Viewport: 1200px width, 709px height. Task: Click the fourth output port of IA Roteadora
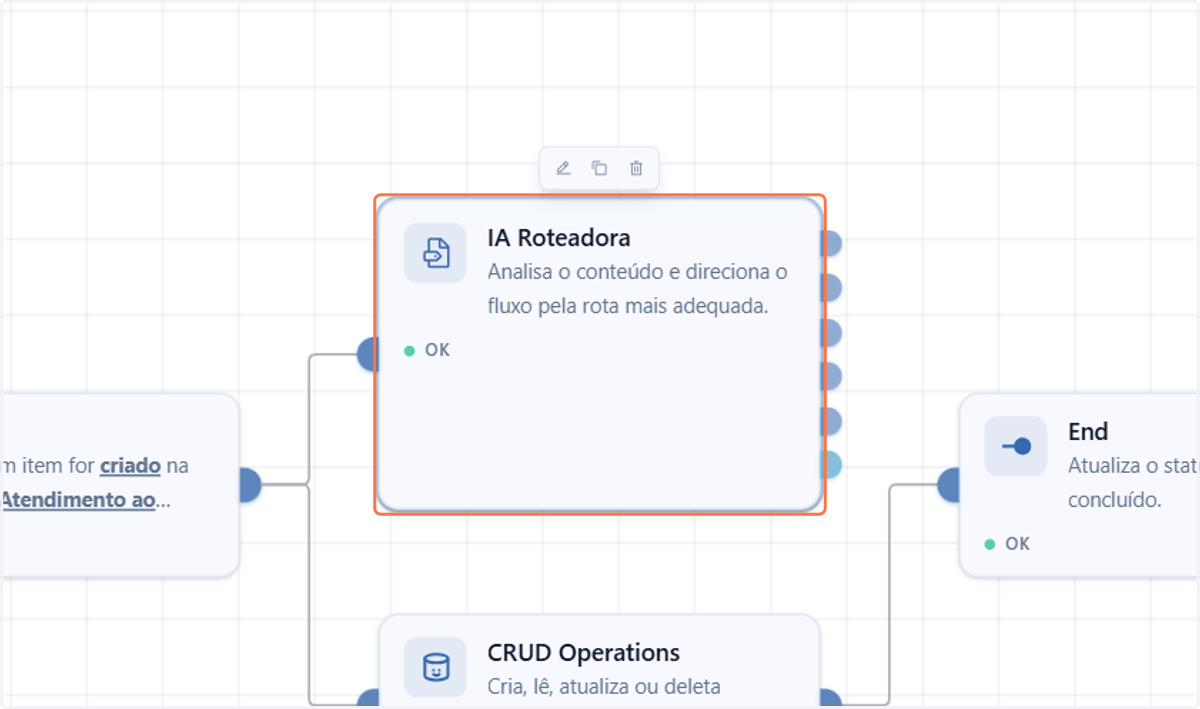(831, 376)
